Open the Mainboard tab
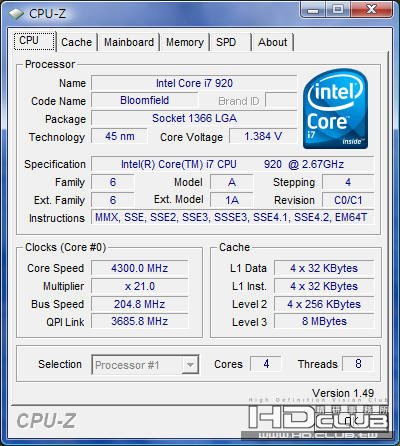This screenshot has height=446, width=400. click(129, 42)
